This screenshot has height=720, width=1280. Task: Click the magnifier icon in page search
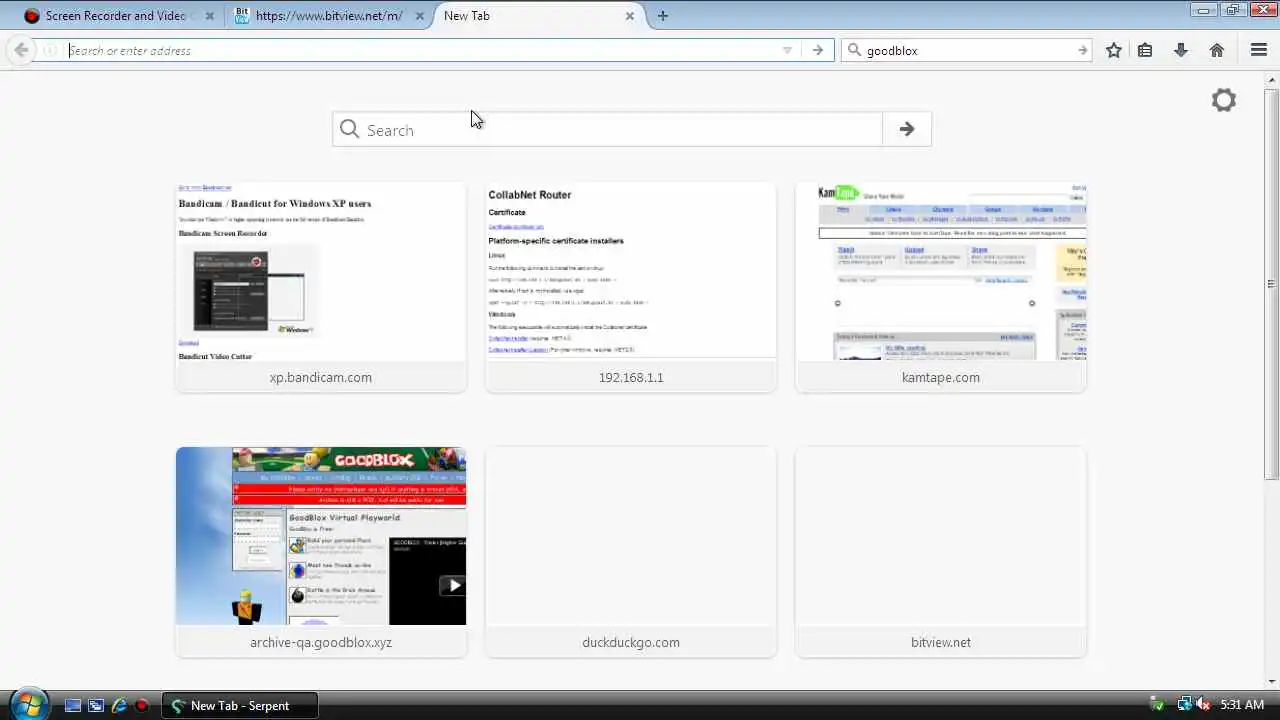coord(349,129)
